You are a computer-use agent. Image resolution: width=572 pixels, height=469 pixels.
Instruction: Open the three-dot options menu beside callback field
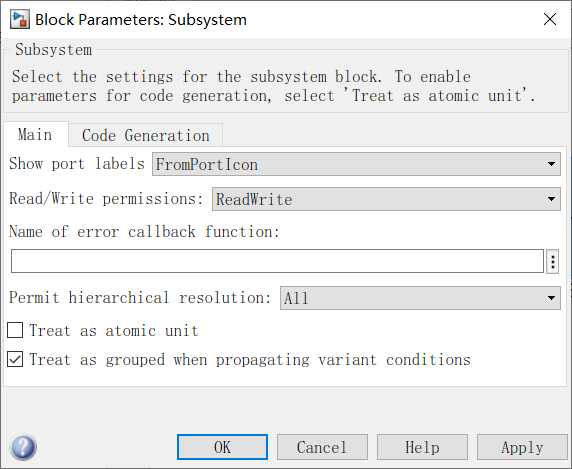click(553, 261)
